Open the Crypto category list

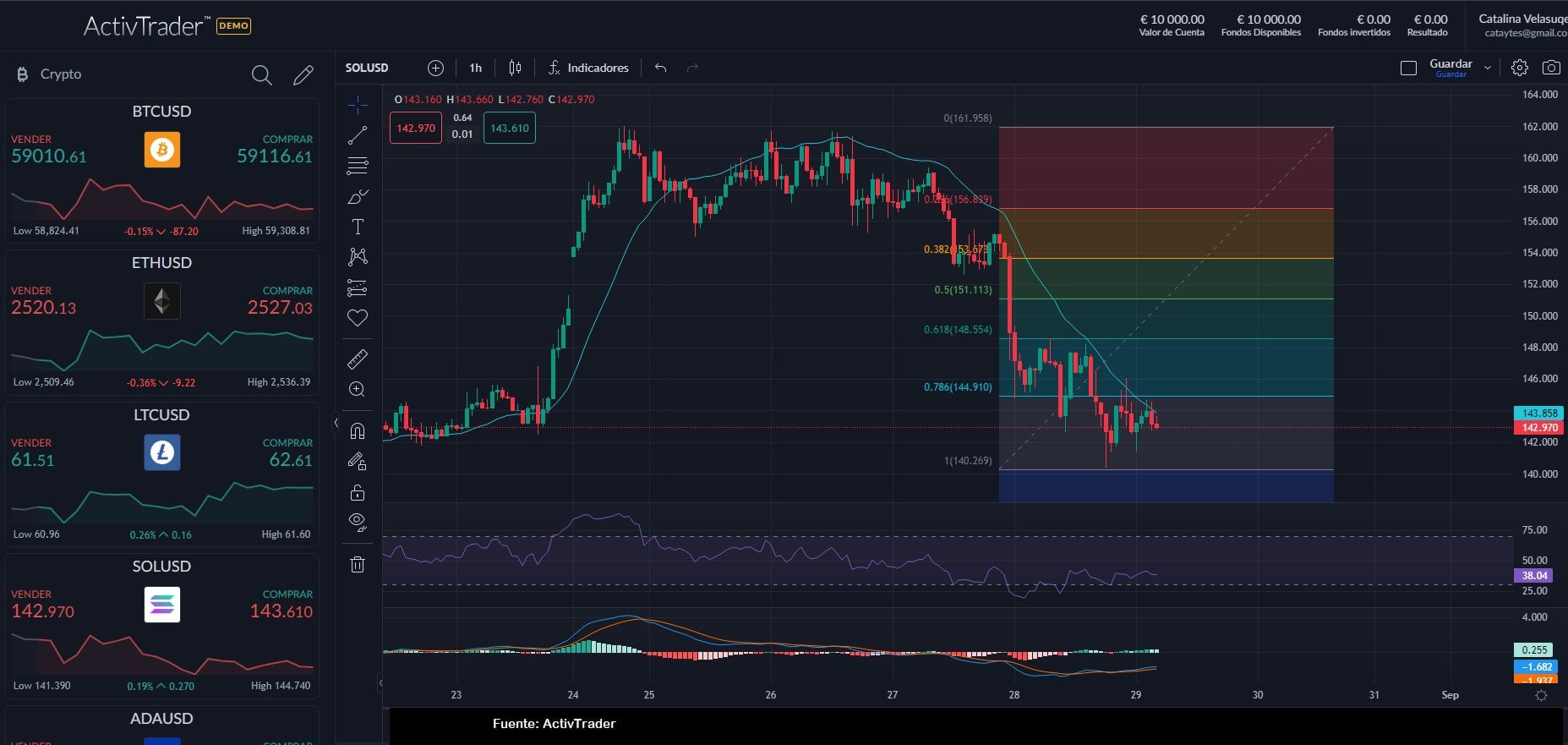[61, 74]
